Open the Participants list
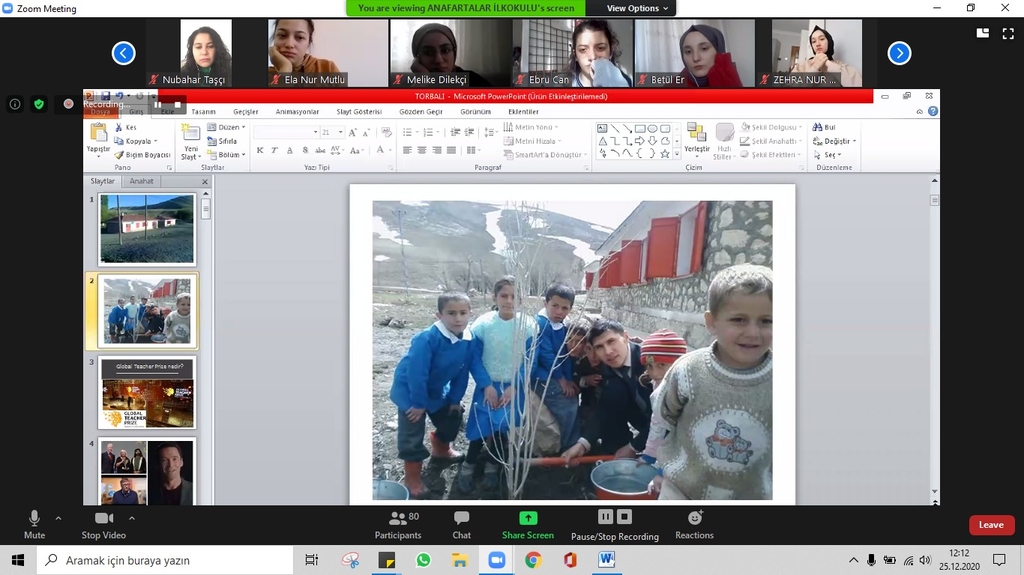The image size is (1024, 575). (398, 525)
